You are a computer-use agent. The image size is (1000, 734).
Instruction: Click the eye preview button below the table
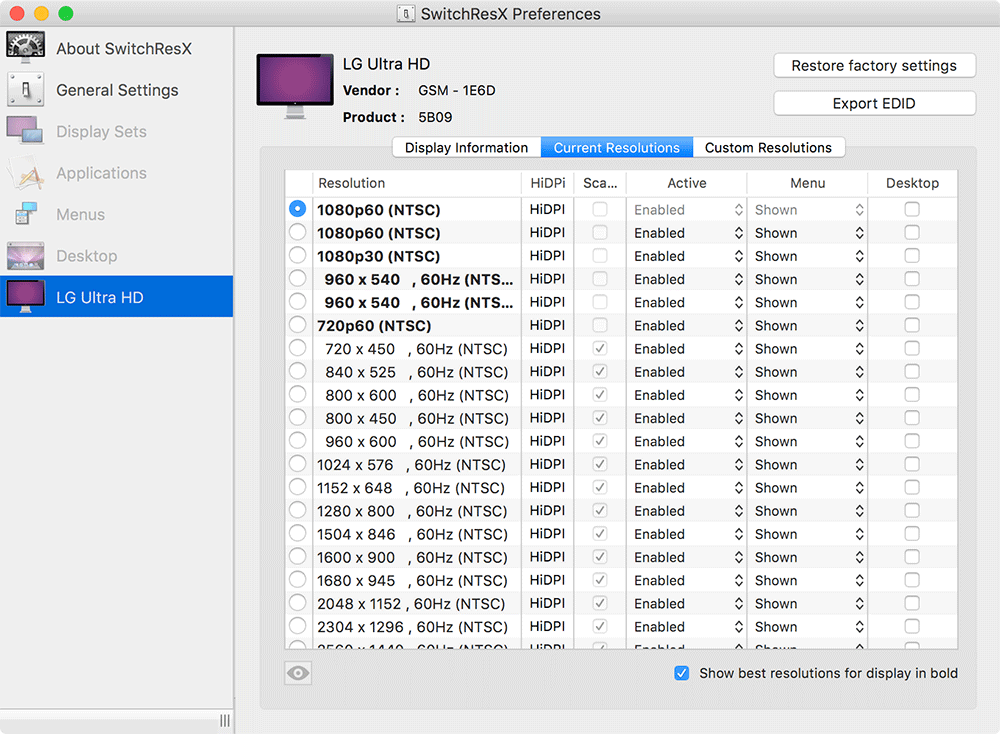pos(298,673)
